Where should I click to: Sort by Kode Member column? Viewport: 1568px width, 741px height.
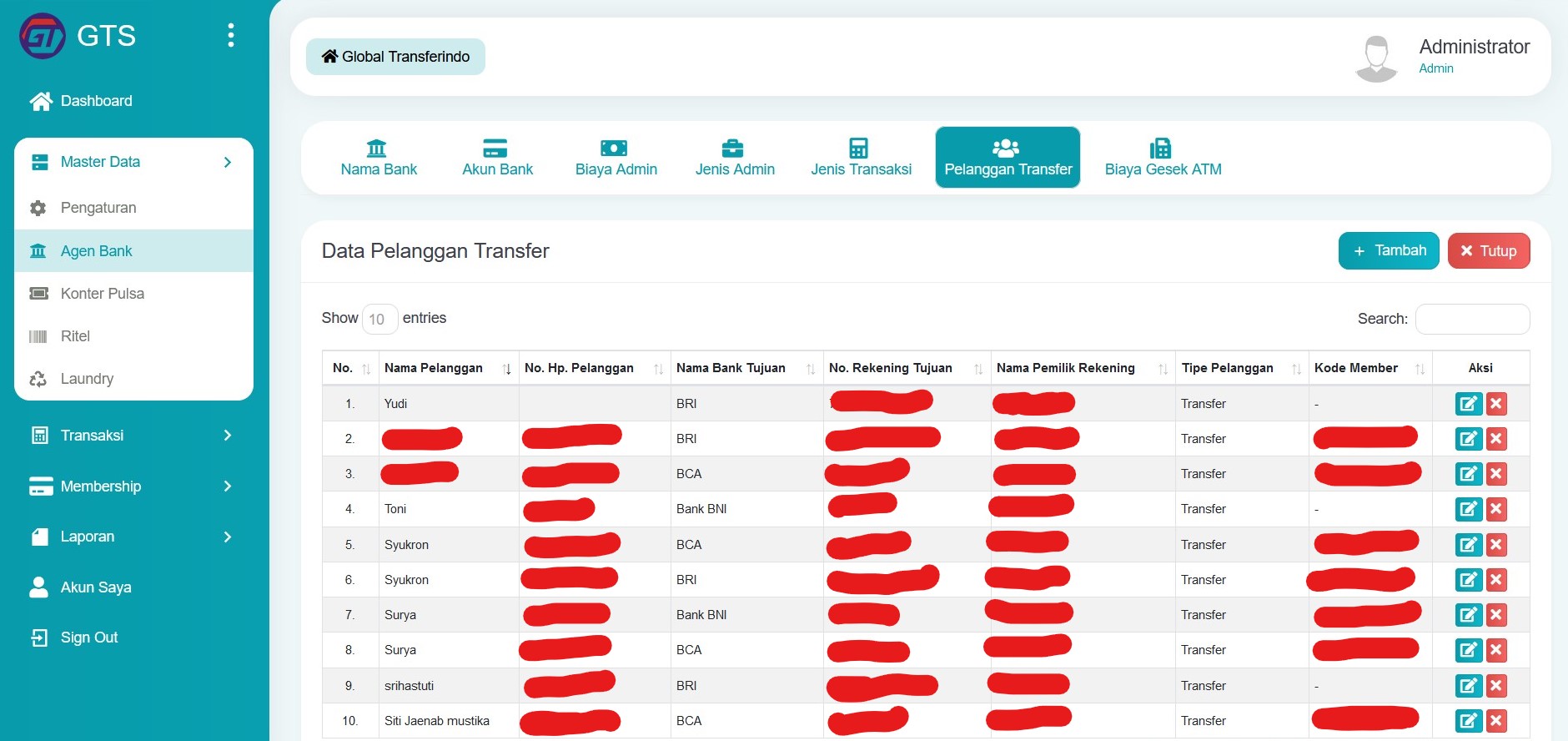click(1370, 368)
